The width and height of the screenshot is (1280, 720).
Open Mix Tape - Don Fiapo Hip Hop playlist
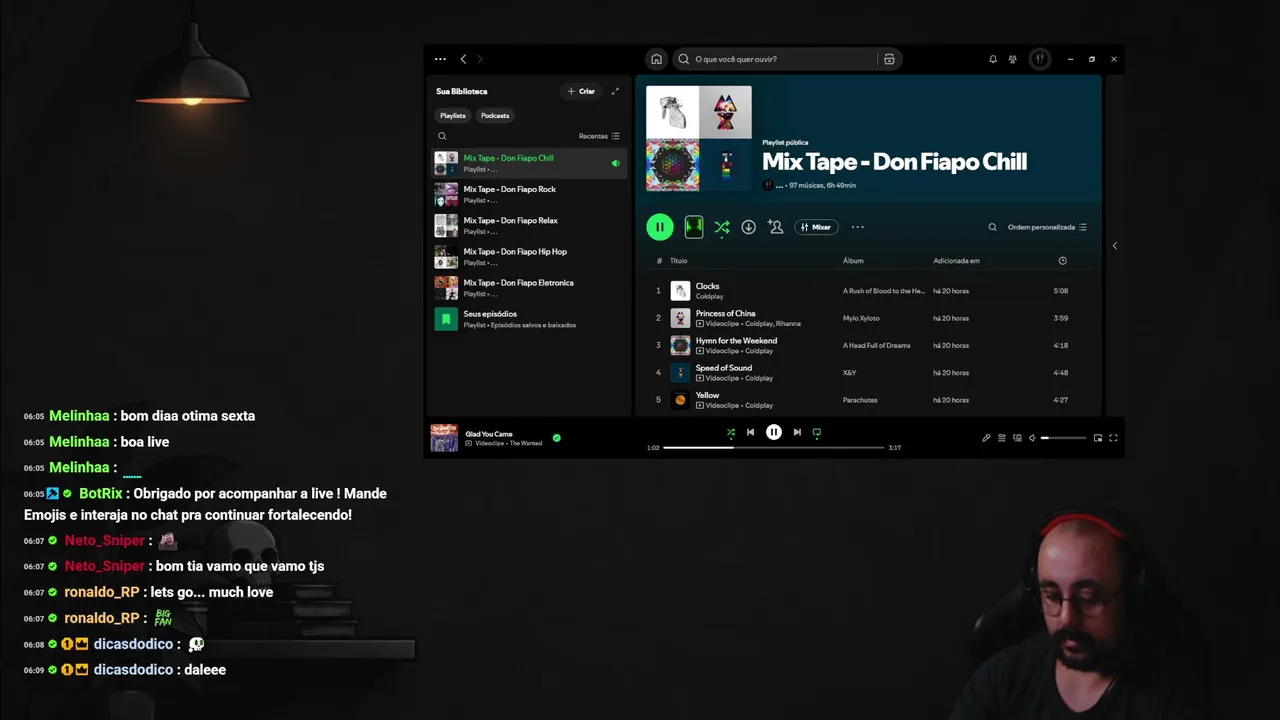[x=529, y=257]
